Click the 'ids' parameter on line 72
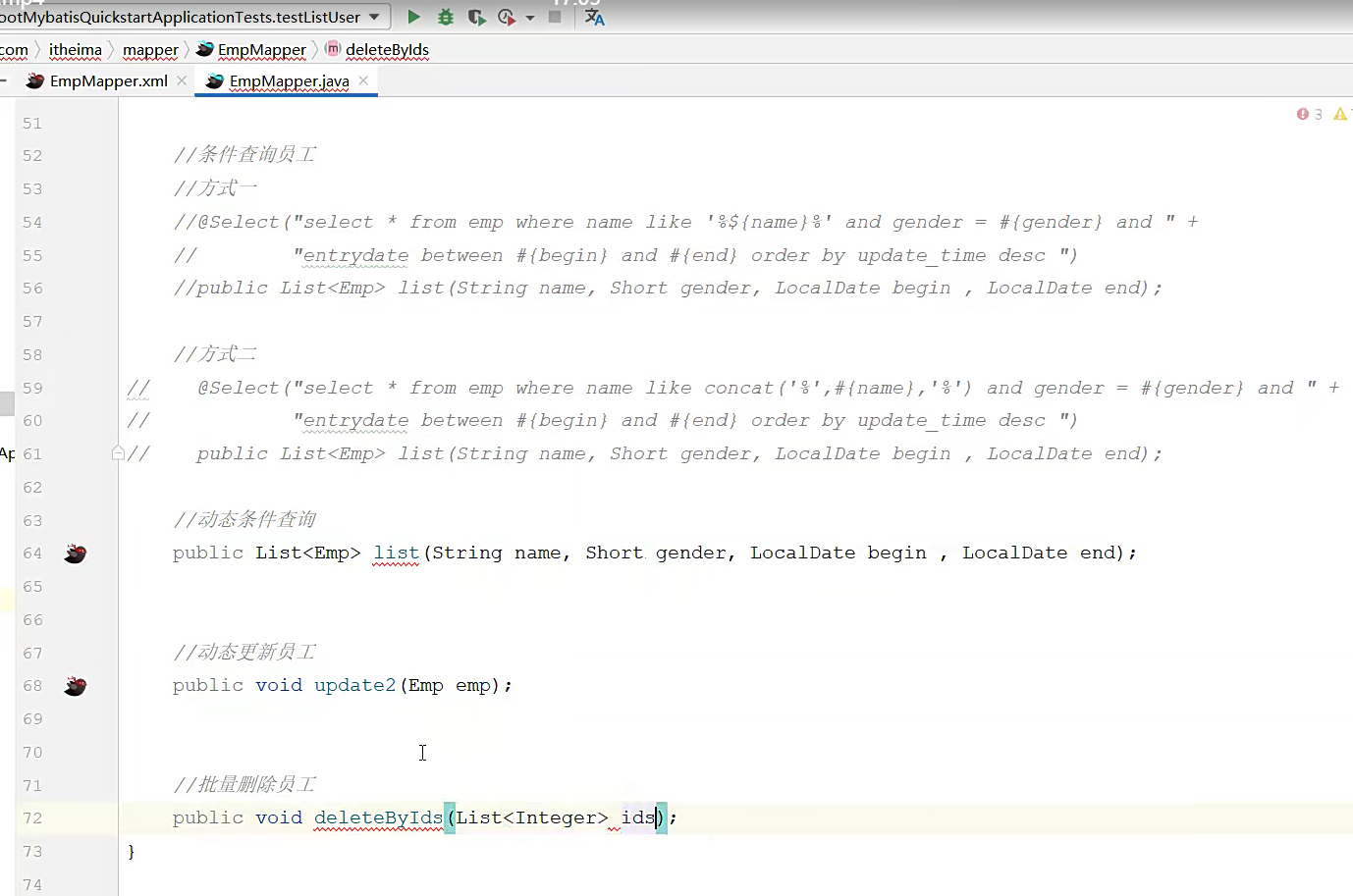Image resolution: width=1353 pixels, height=896 pixels. coord(637,817)
